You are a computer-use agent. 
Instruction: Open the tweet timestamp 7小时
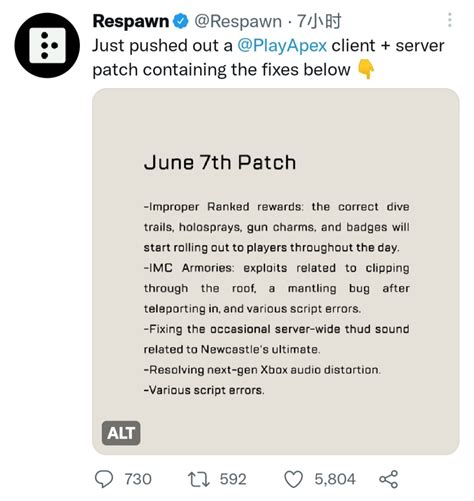[319, 21]
